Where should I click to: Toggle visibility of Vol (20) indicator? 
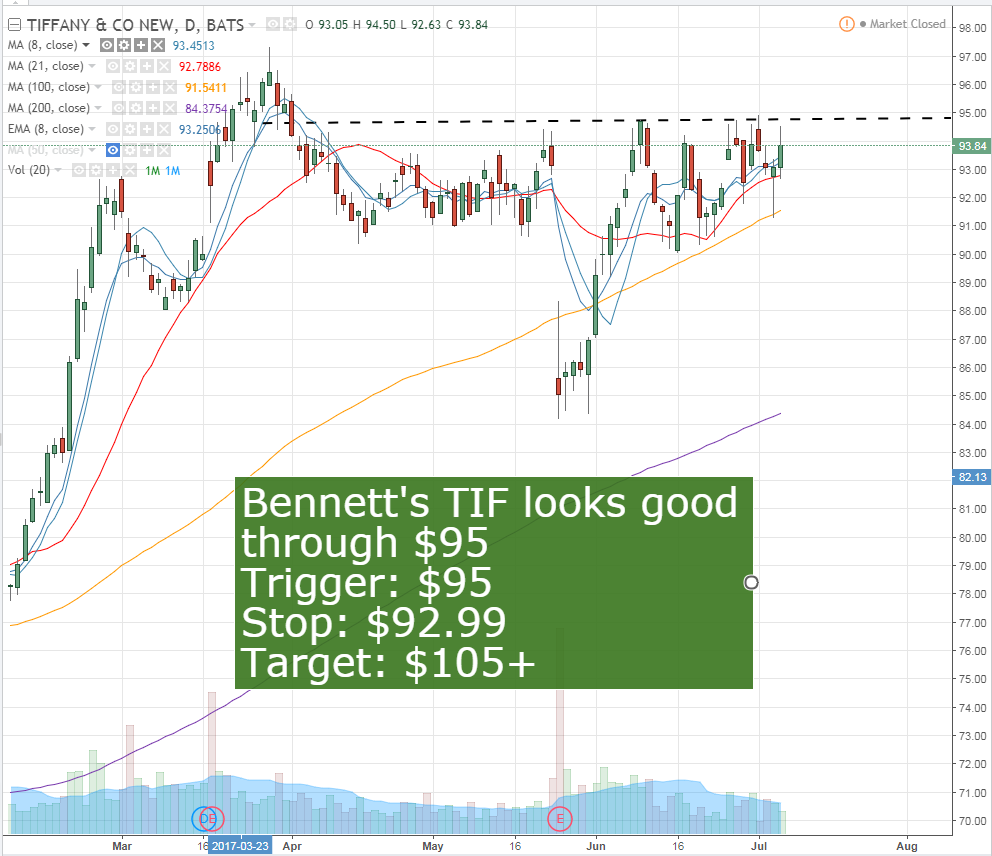pos(78,170)
